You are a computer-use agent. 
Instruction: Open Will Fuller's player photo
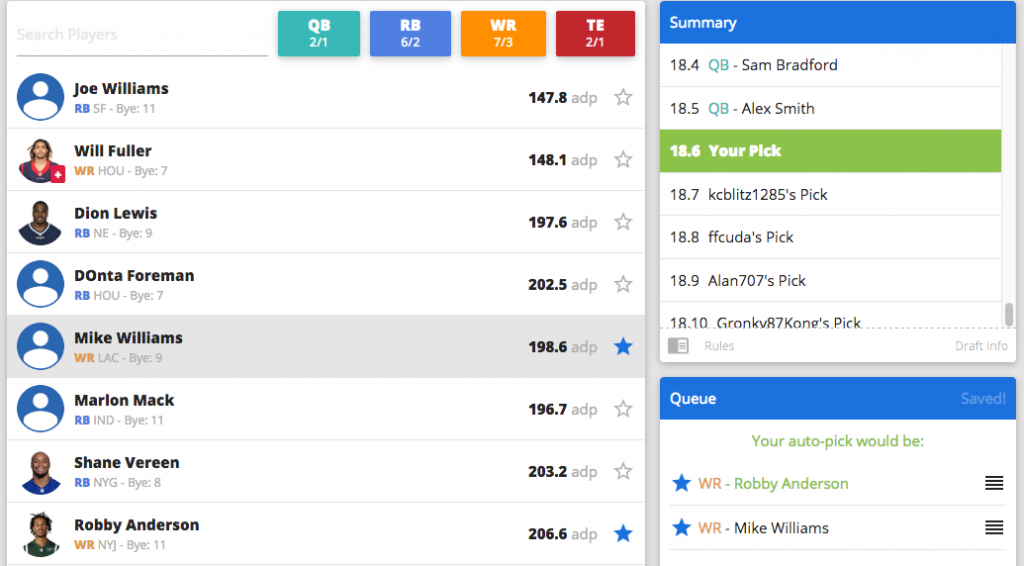[40, 160]
